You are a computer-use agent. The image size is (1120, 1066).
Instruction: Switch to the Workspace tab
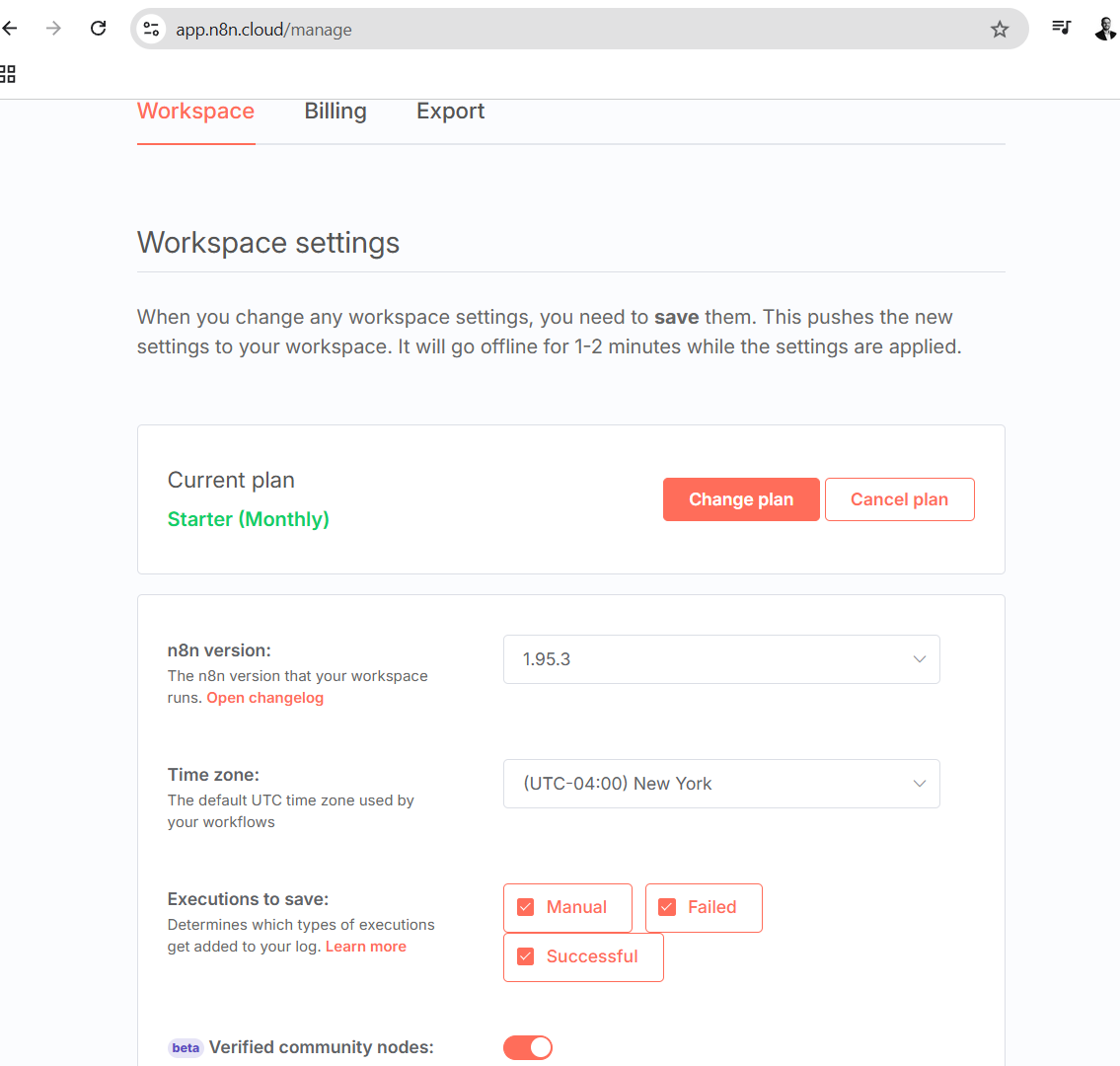pos(195,112)
